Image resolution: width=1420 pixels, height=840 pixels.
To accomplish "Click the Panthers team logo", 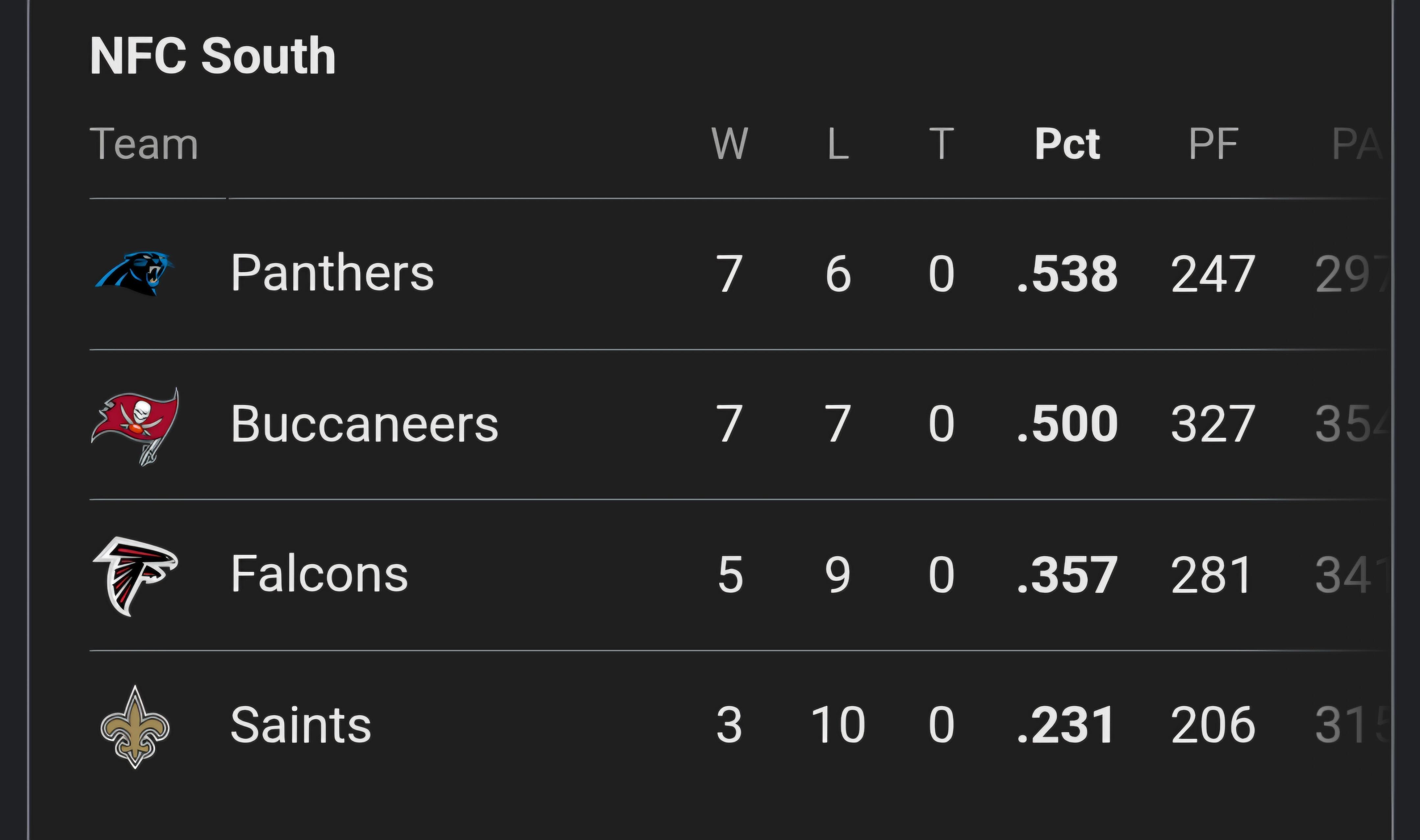I will click(x=135, y=274).
